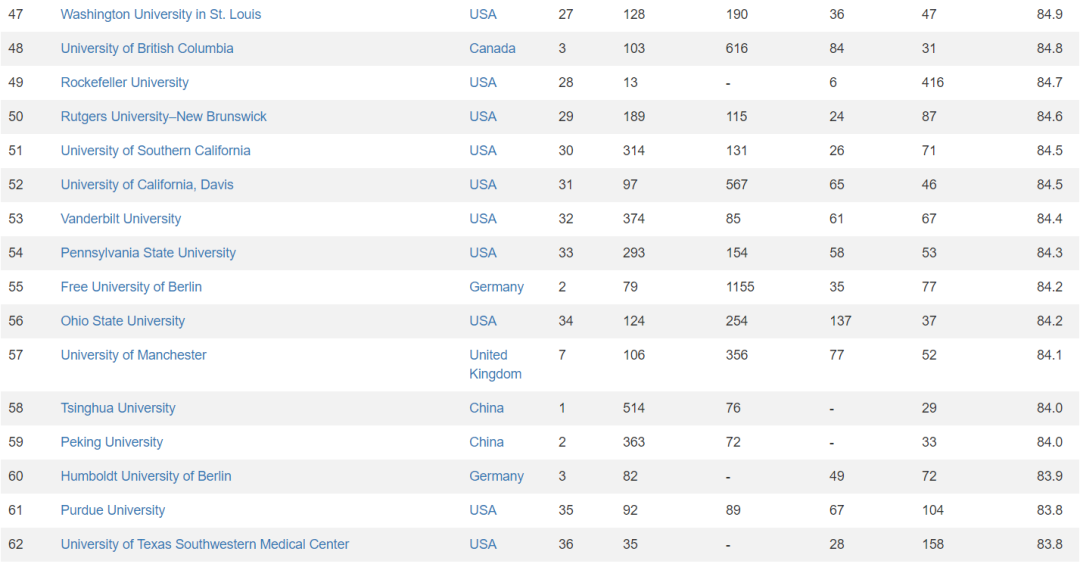Go to Pennsylvania State University page
Screen dimensions: 1080x564
[148, 253]
